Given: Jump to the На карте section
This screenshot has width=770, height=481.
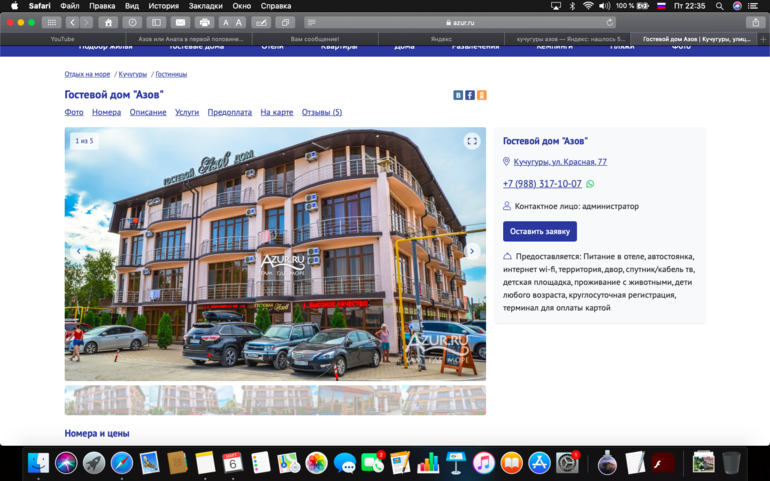Looking at the screenshot, I should (277, 112).
